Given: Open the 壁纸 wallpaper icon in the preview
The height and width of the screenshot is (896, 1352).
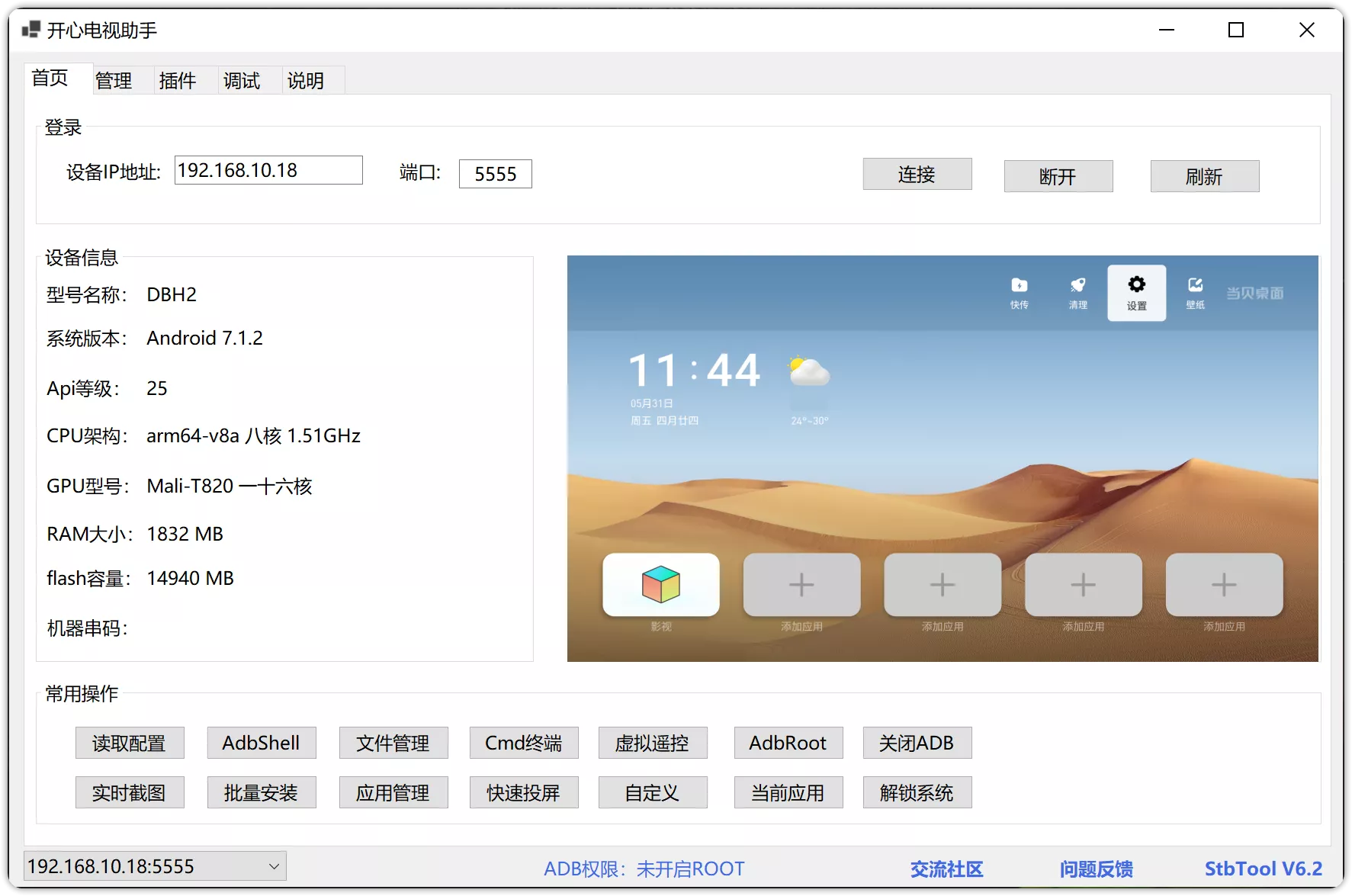Looking at the screenshot, I should 1195,292.
